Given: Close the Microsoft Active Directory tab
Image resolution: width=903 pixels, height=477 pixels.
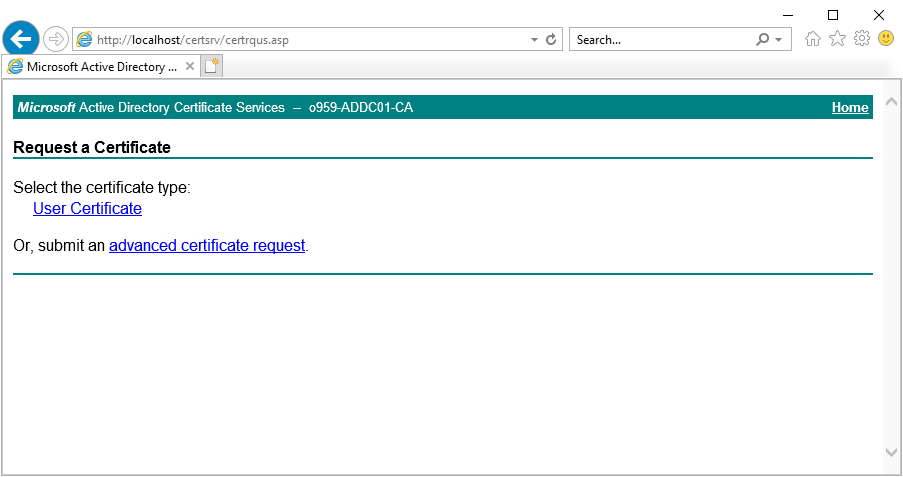Looking at the screenshot, I should point(189,66).
